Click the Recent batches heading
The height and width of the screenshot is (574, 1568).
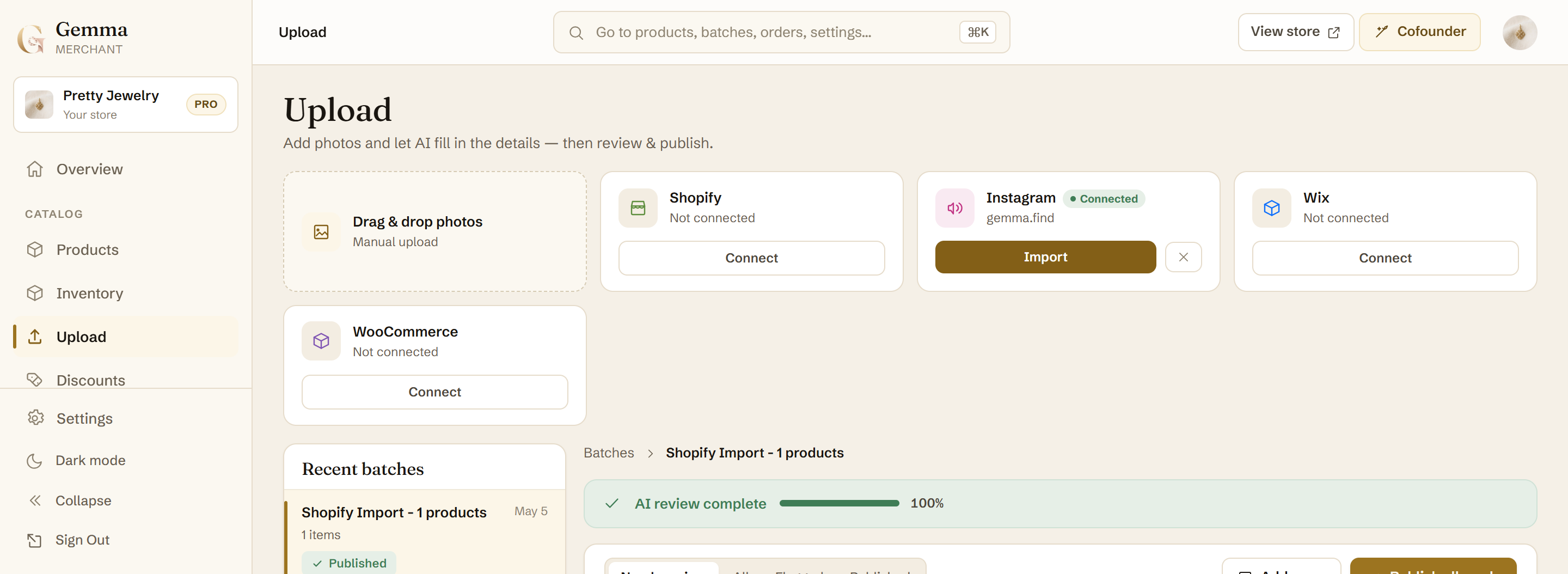[x=363, y=469]
